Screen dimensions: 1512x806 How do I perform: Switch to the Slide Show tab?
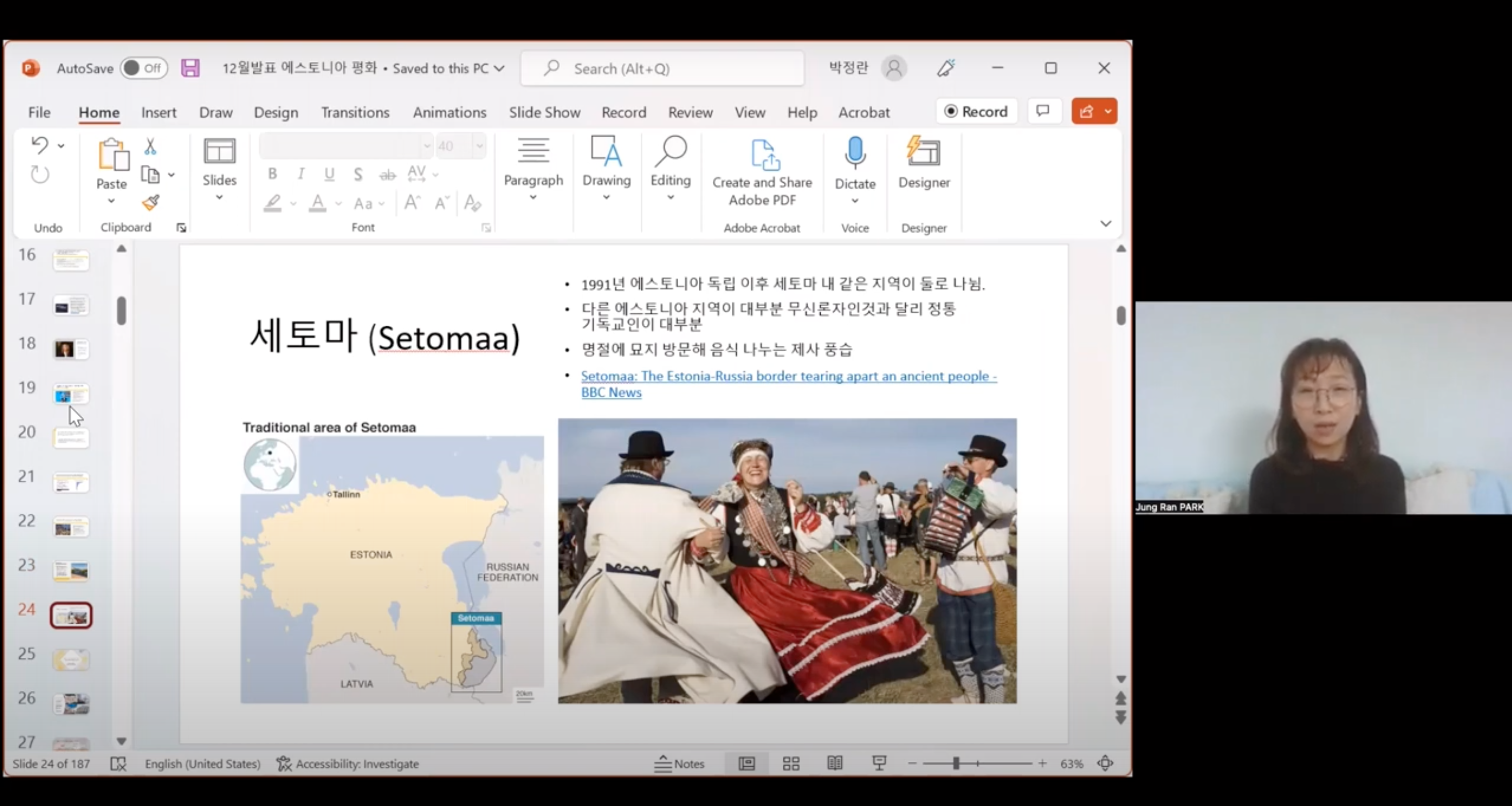[x=544, y=112]
